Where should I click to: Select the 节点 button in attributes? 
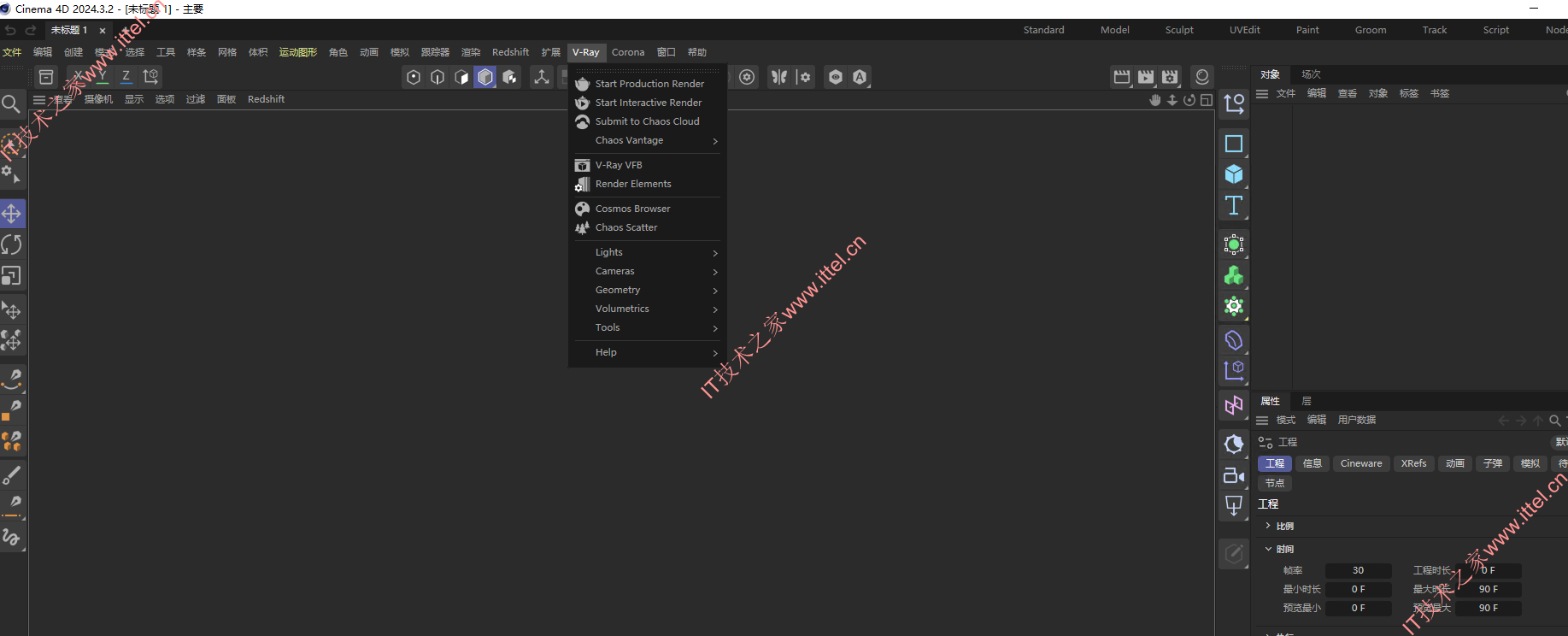click(1275, 483)
